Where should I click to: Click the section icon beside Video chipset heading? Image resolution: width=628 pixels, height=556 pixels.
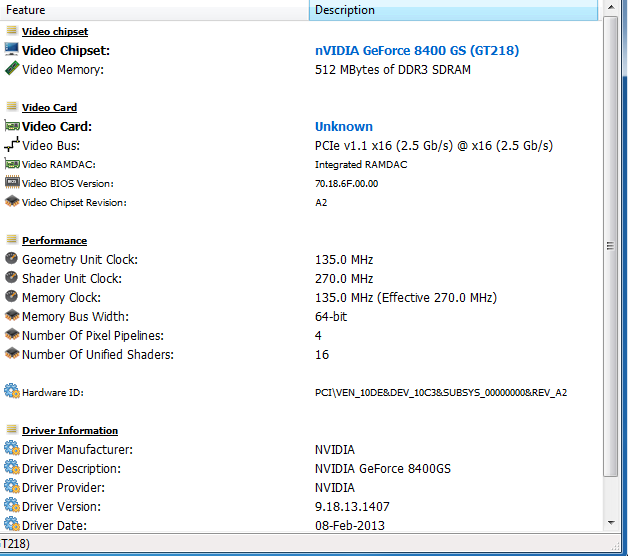point(12,30)
